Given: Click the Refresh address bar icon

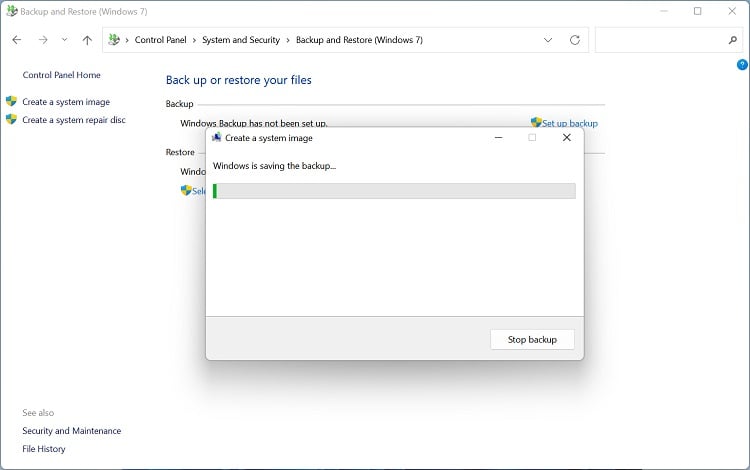Looking at the screenshot, I should 574,40.
